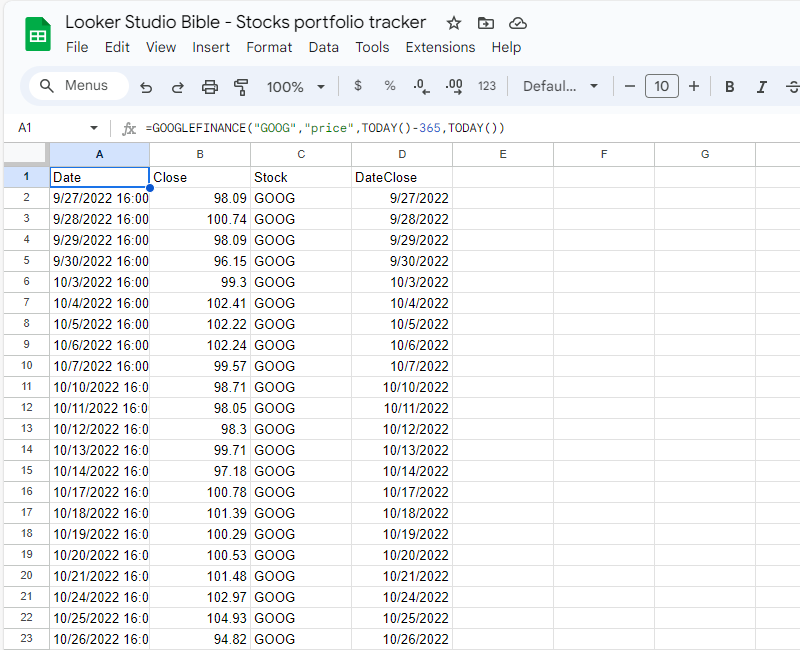Open the Tools menu
The height and width of the screenshot is (650, 800).
(x=372, y=47)
